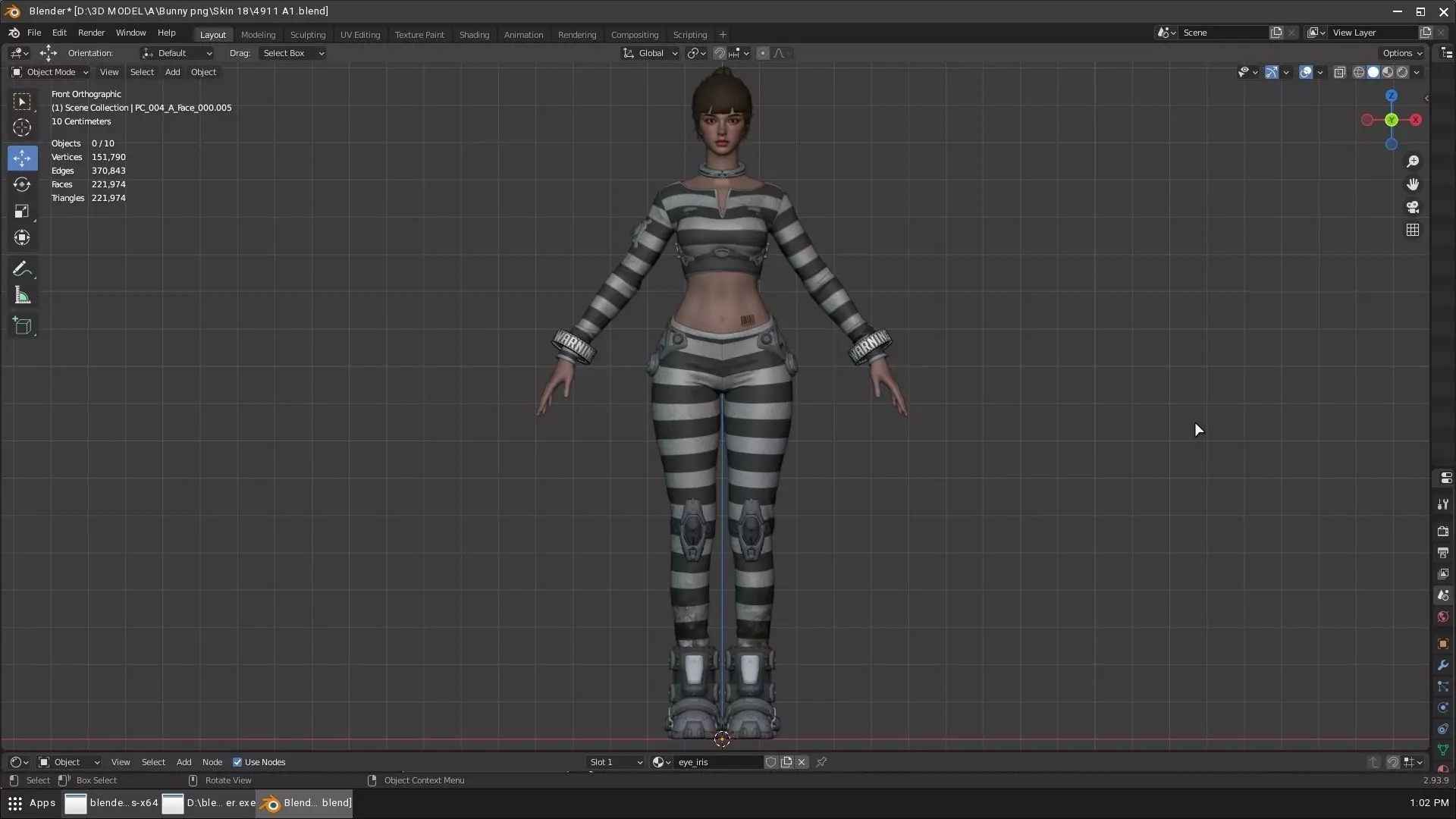Unlink the eye_iris material
Screen dimensions: 1456x819
(x=802, y=762)
